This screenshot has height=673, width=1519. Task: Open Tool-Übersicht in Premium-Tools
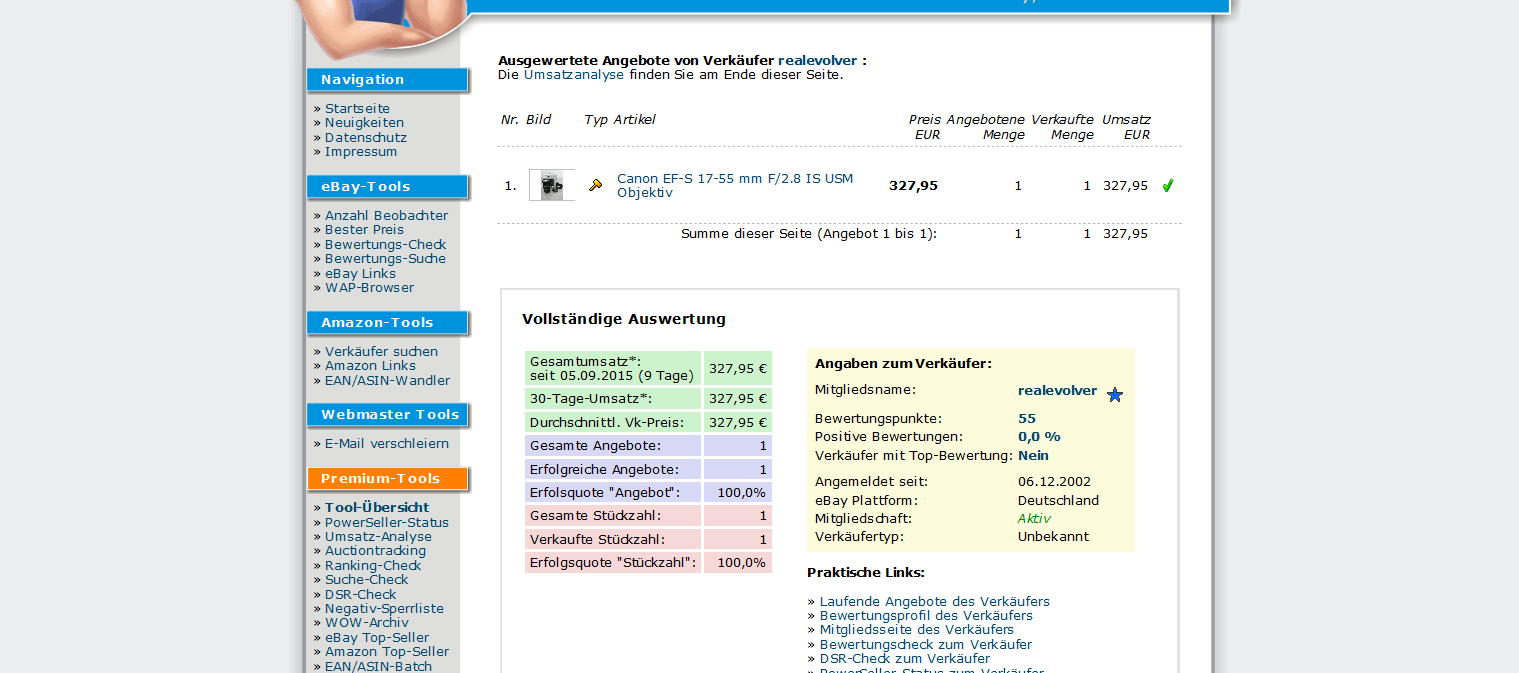377,507
